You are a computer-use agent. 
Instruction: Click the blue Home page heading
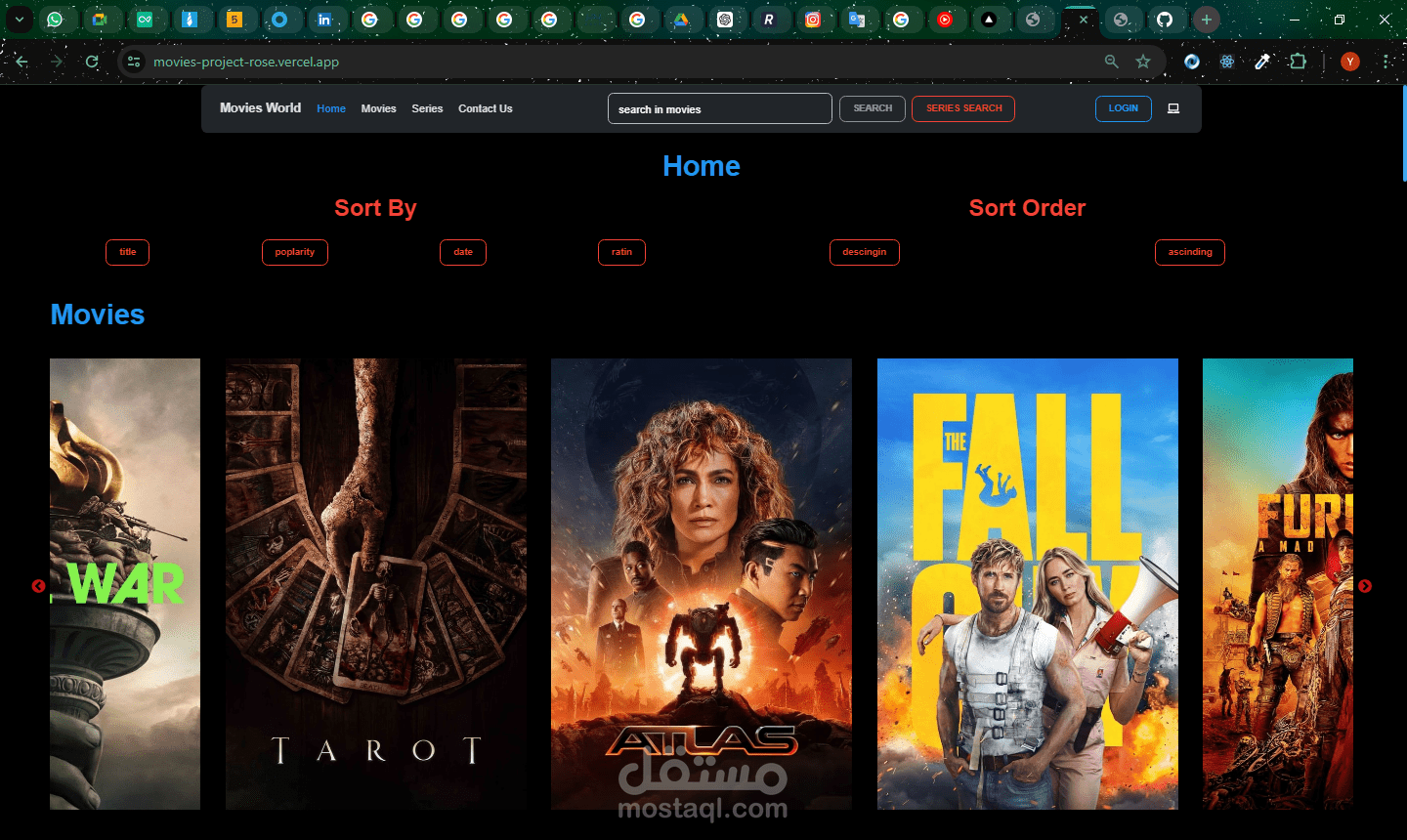(x=702, y=166)
